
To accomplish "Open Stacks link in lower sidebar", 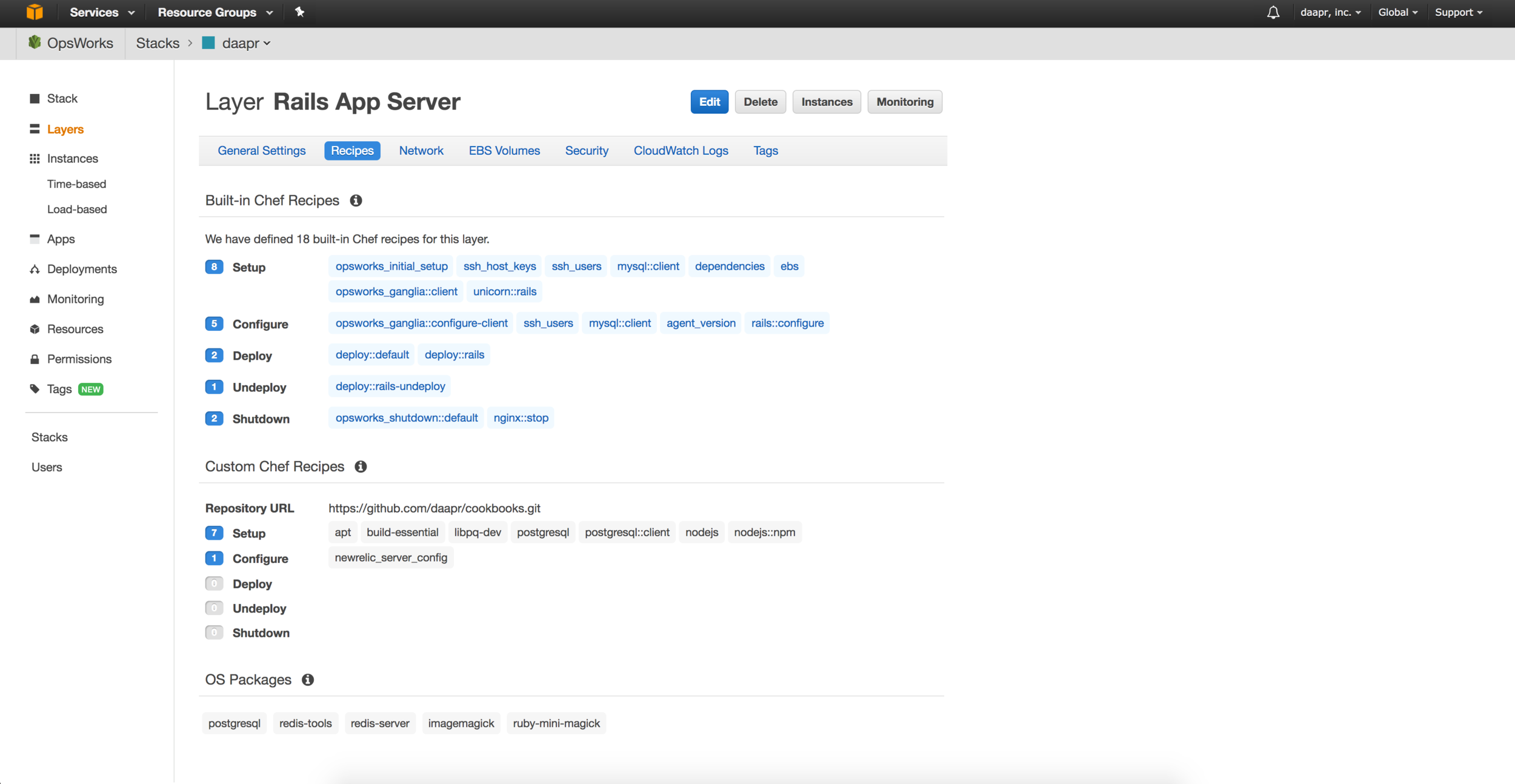I will [50, 437].
